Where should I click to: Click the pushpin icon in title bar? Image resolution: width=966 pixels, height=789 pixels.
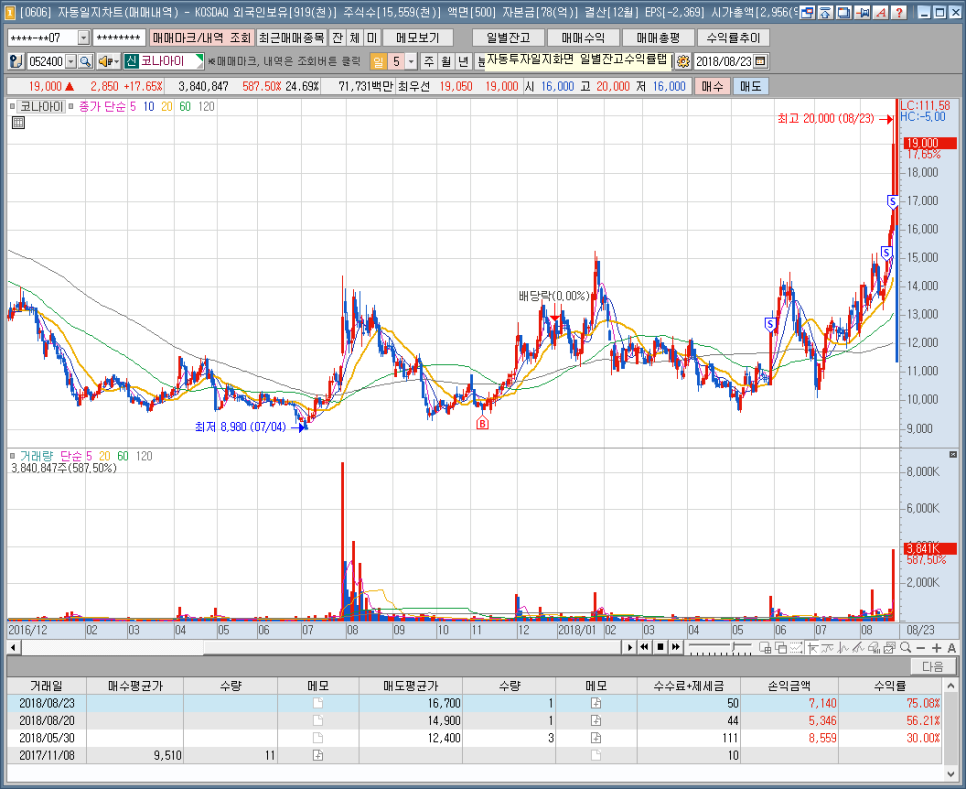(x=862, y=12)
